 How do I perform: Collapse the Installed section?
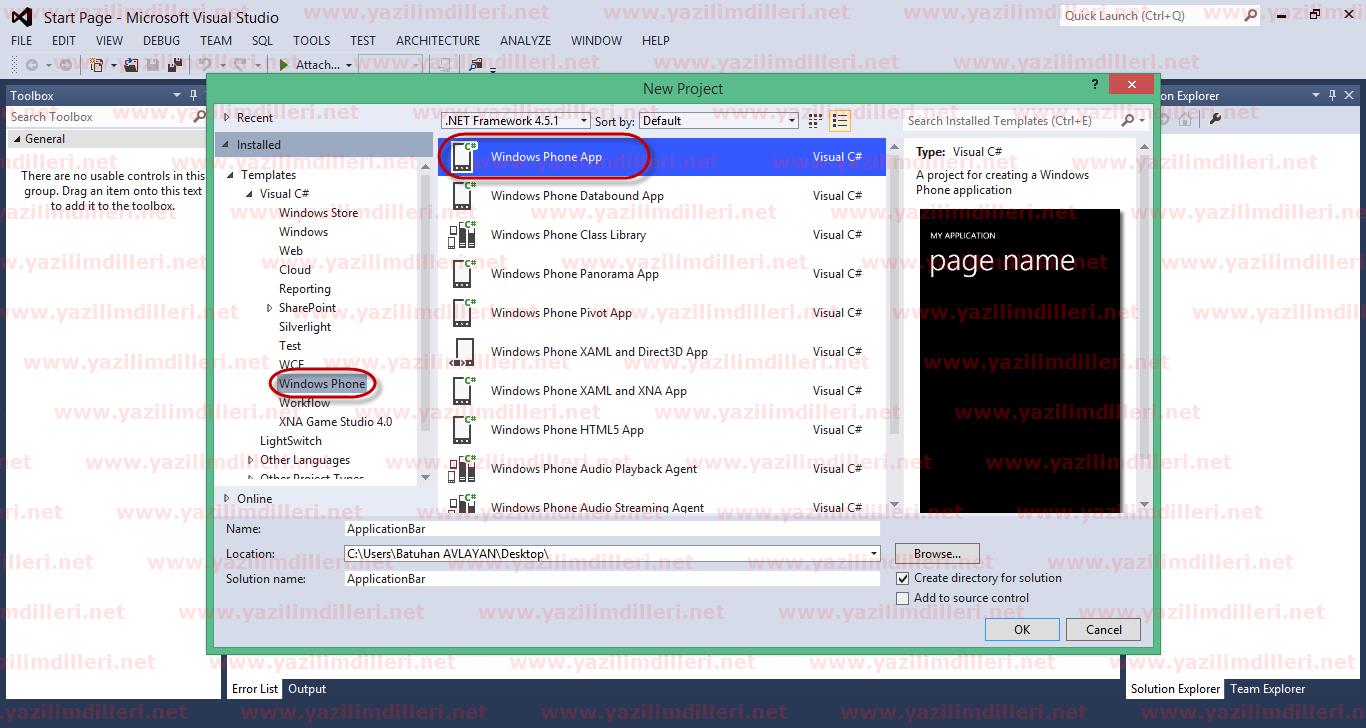[227, 145]
